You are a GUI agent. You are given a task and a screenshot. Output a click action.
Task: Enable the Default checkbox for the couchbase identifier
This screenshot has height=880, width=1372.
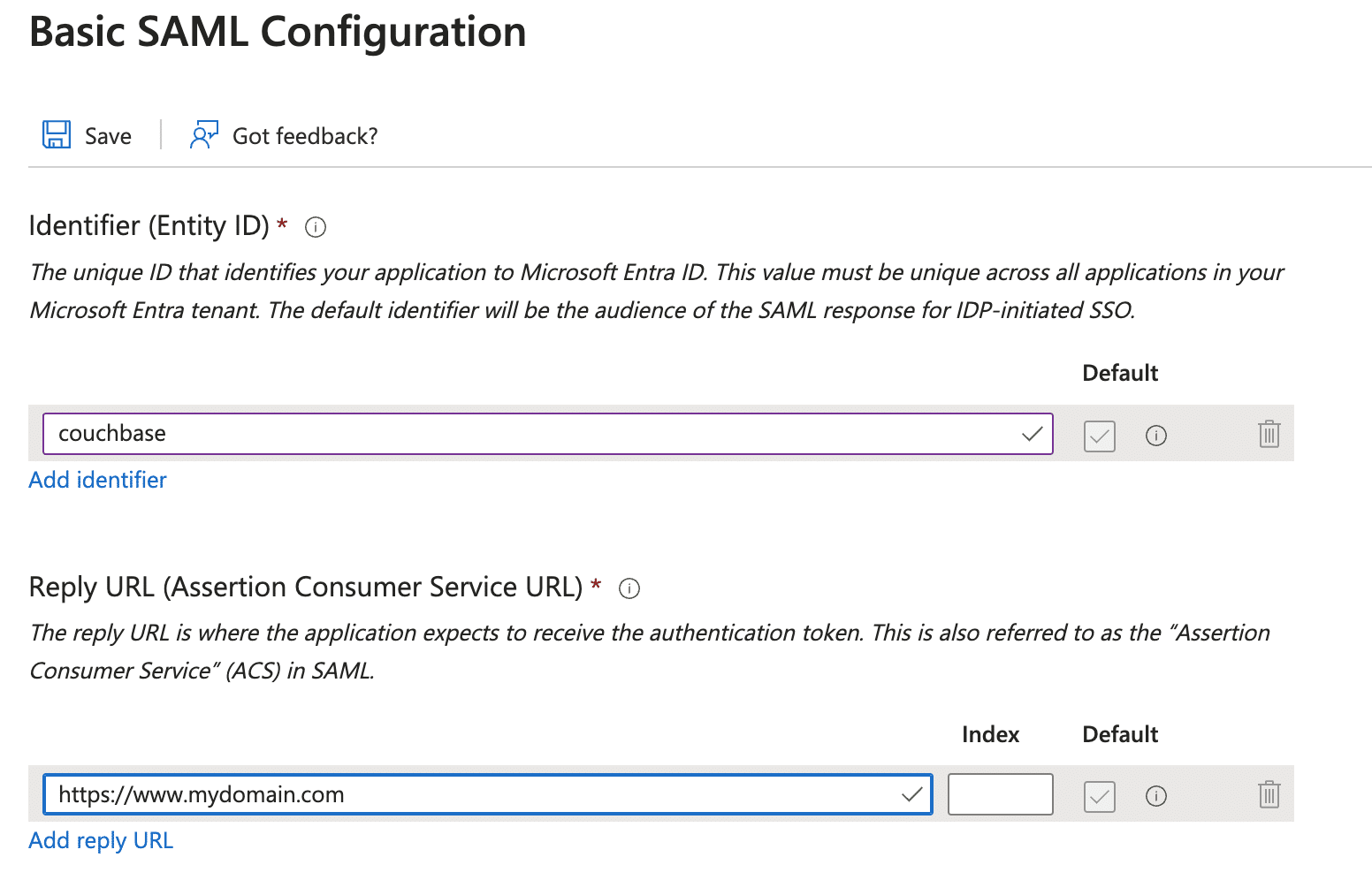pos(1099,435)
